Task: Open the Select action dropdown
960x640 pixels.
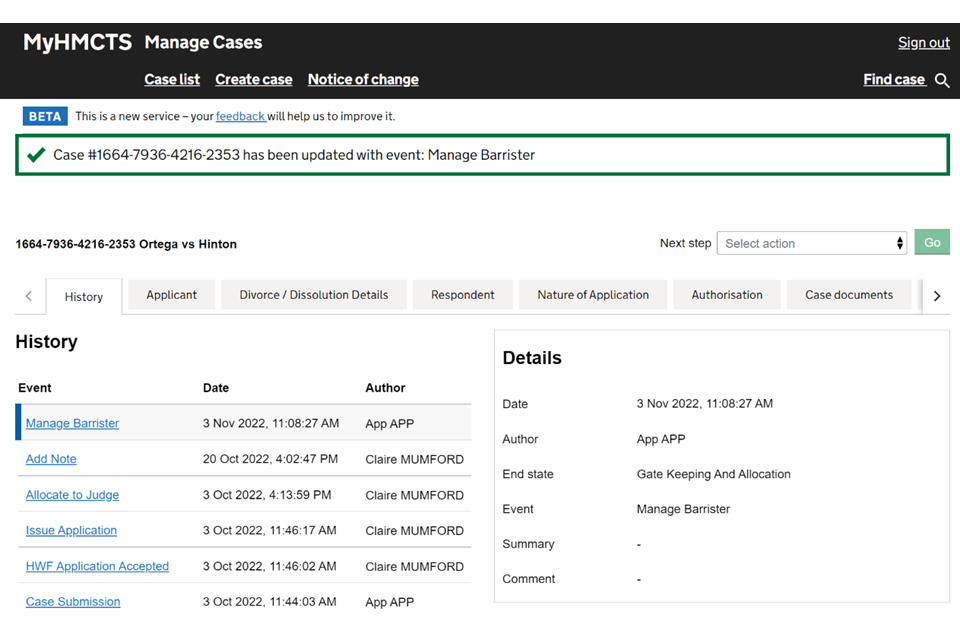Action: pos(811,243)
